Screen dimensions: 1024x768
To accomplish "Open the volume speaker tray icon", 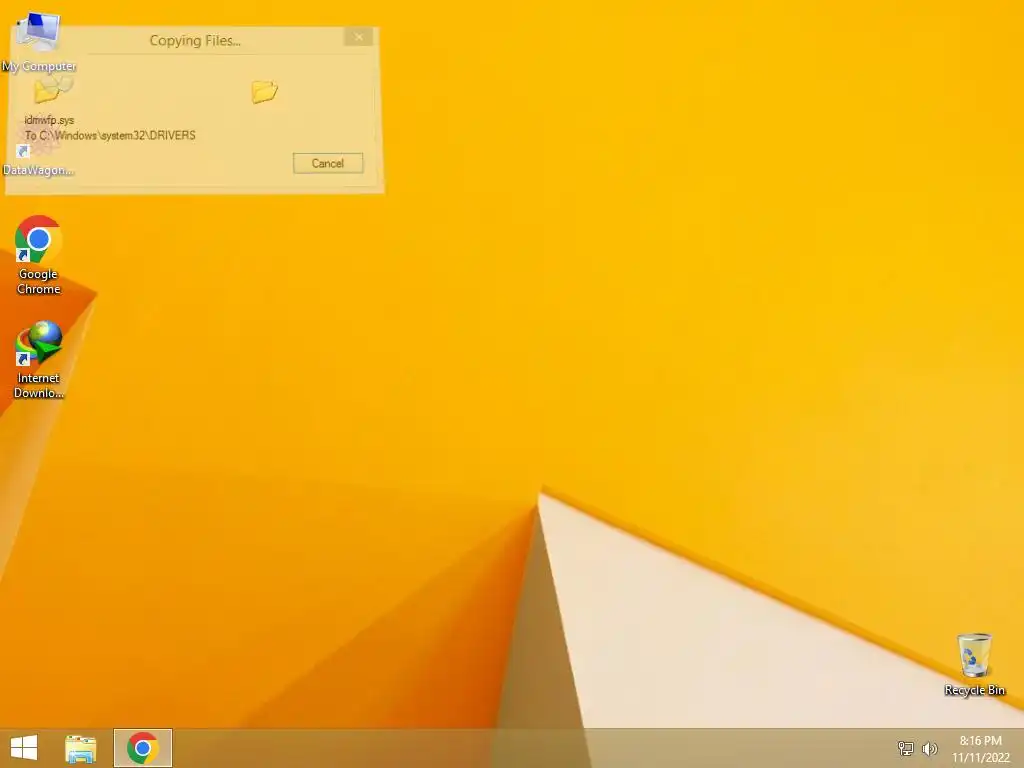I will [x=930, y=748].
